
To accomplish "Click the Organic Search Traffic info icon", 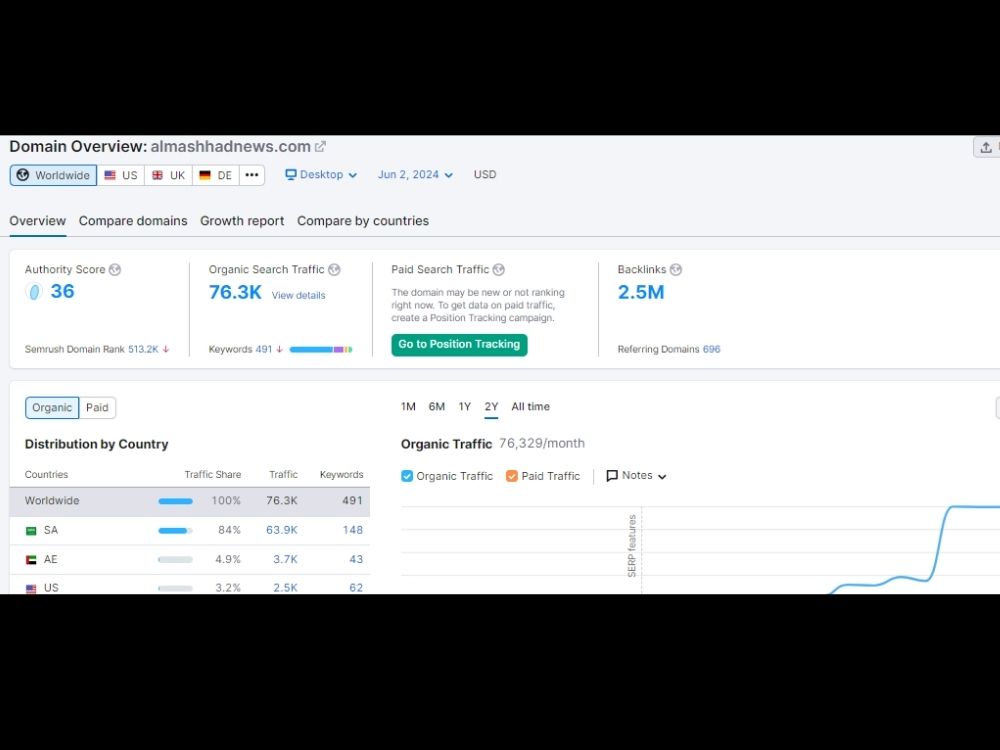I will click(x=334, y=270).
